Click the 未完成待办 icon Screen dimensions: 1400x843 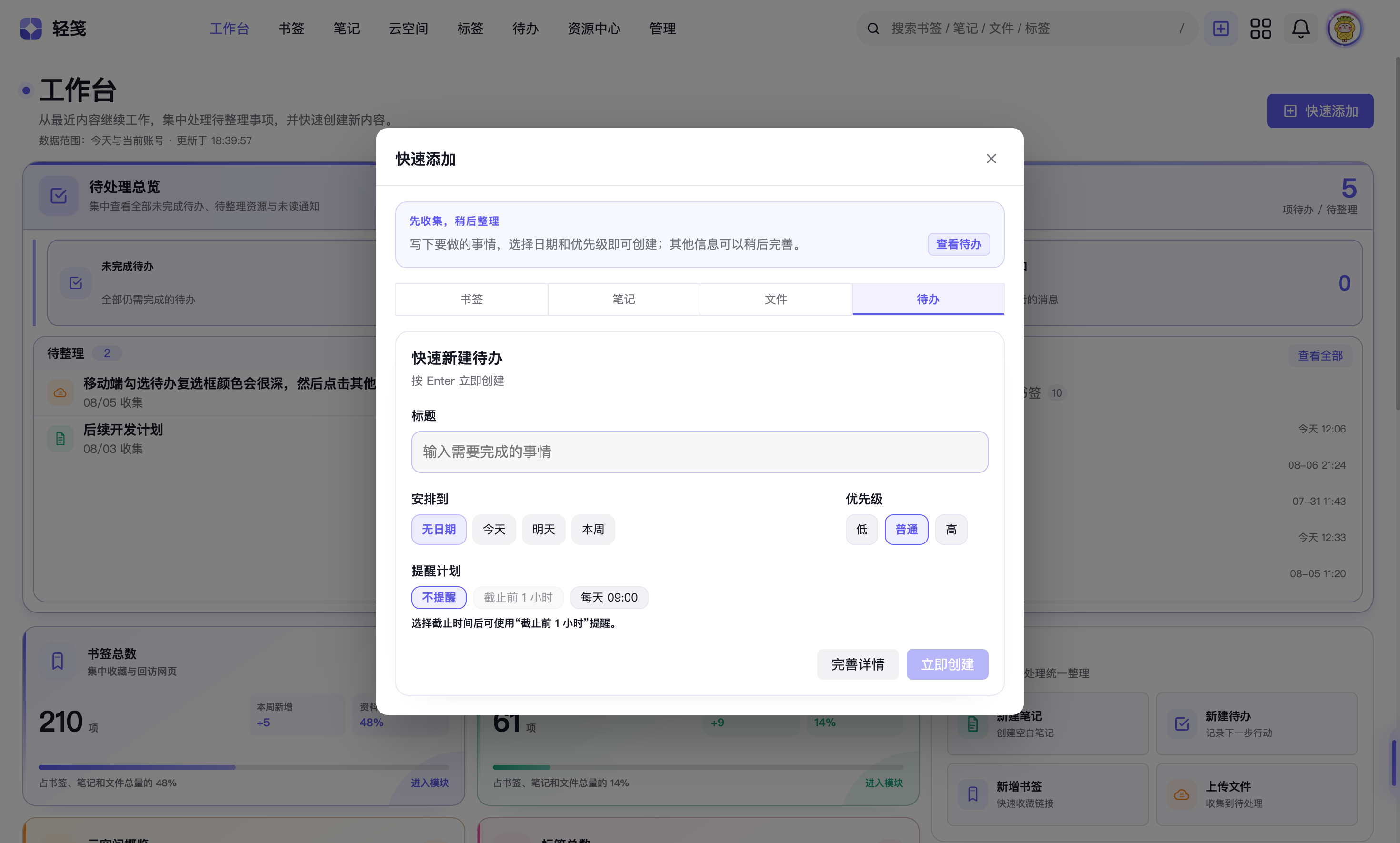tap(76, 283)
